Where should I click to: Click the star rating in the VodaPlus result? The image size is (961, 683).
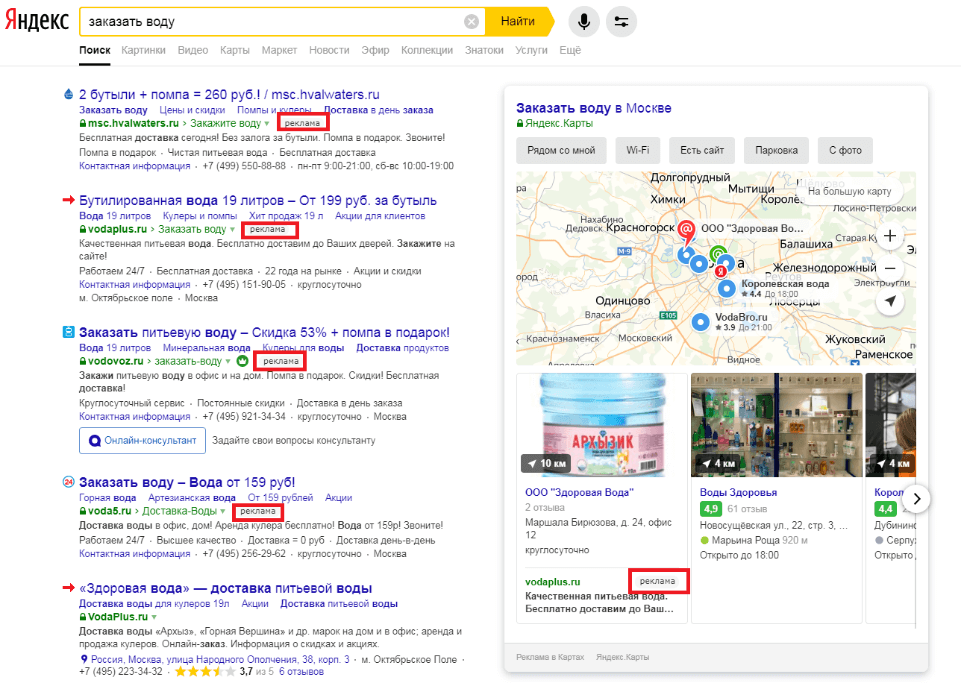[x=205, y=672]
